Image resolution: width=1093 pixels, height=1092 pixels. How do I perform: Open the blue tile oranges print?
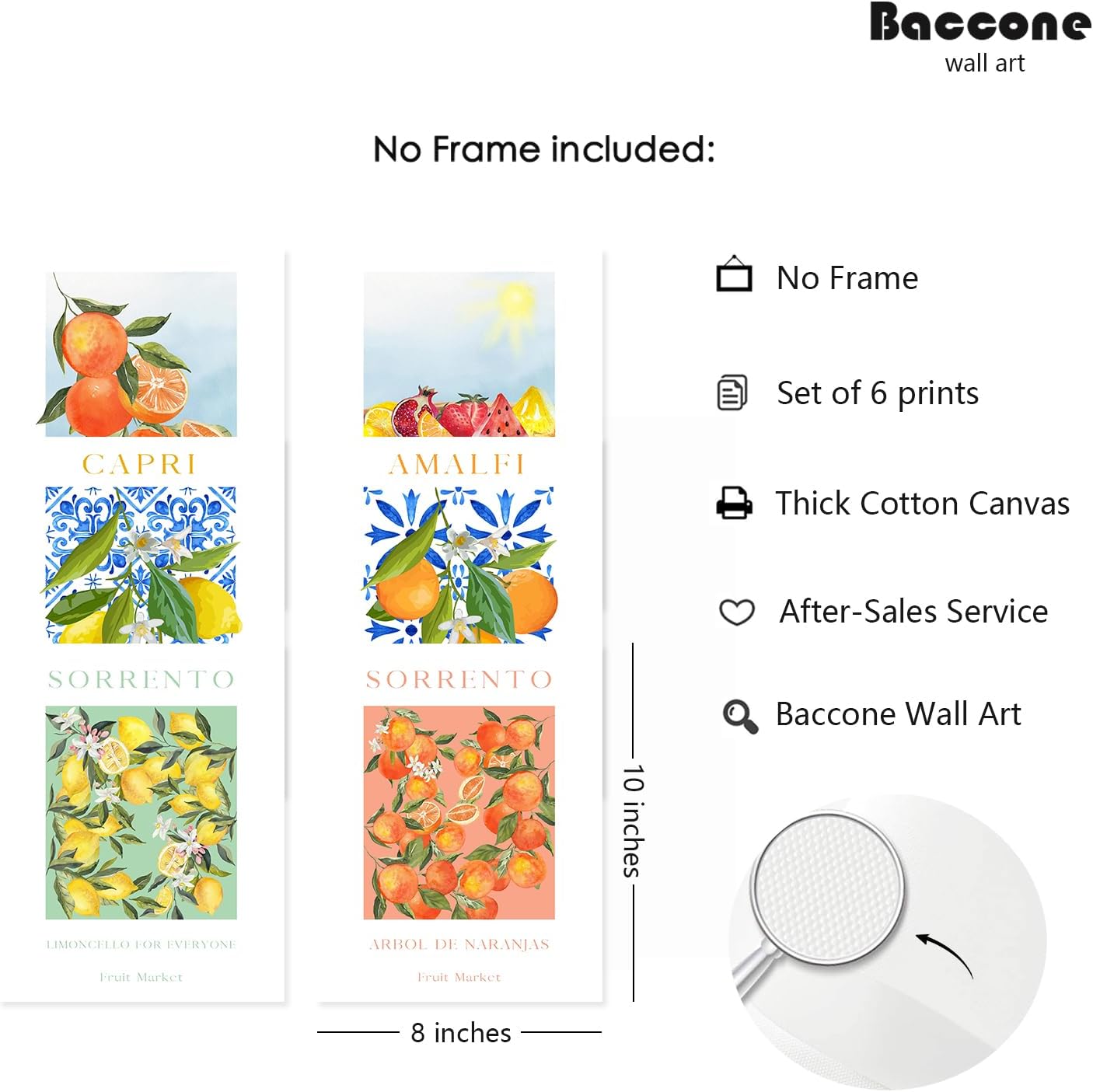coord(459,565)
